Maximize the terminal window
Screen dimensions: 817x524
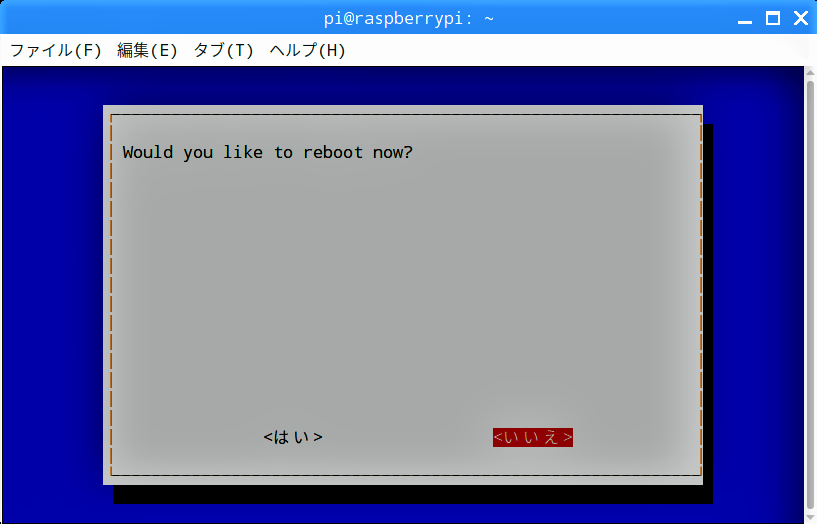tap(773, 19)
